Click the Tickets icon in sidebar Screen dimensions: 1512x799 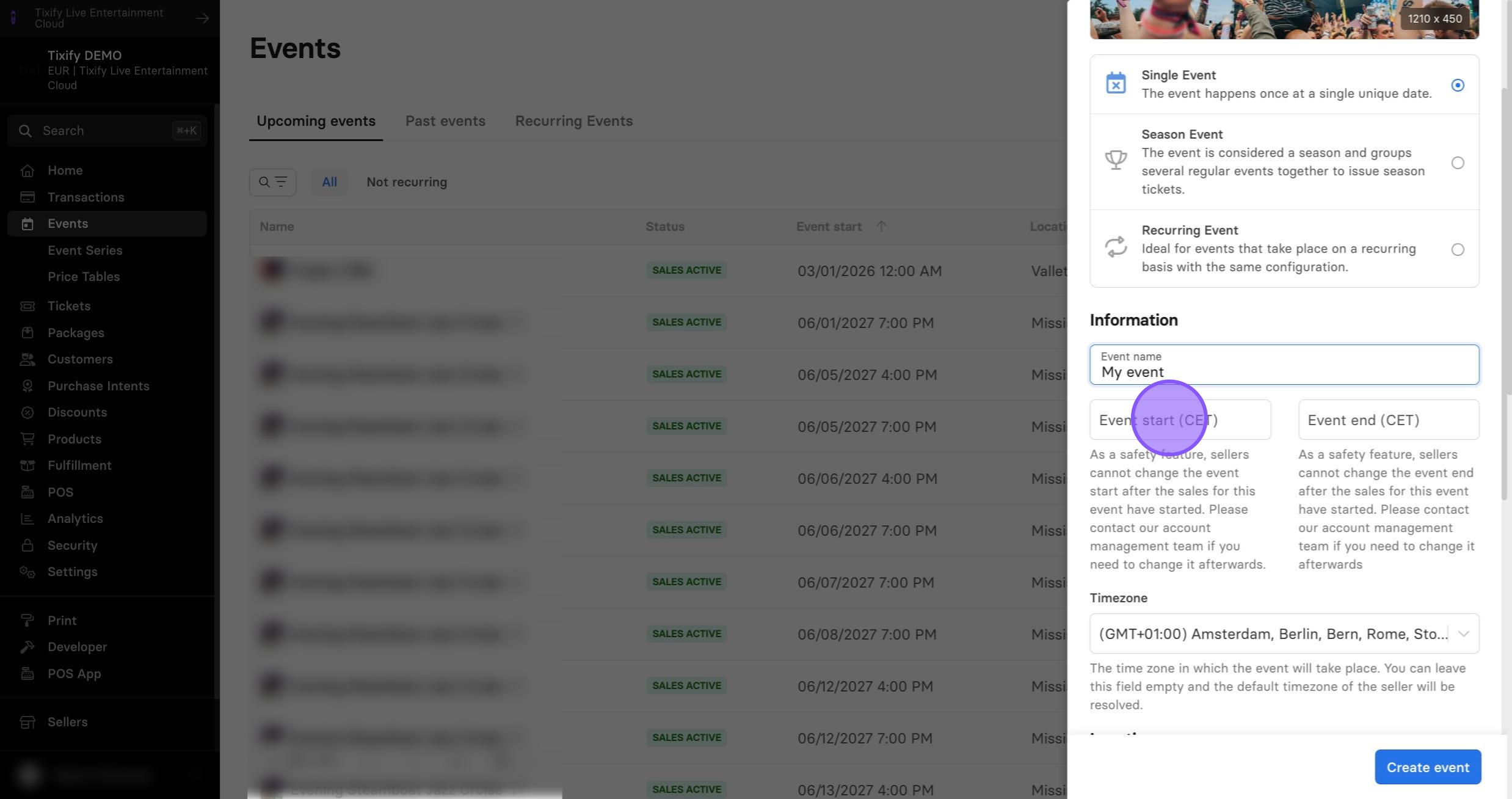(27, 306)
